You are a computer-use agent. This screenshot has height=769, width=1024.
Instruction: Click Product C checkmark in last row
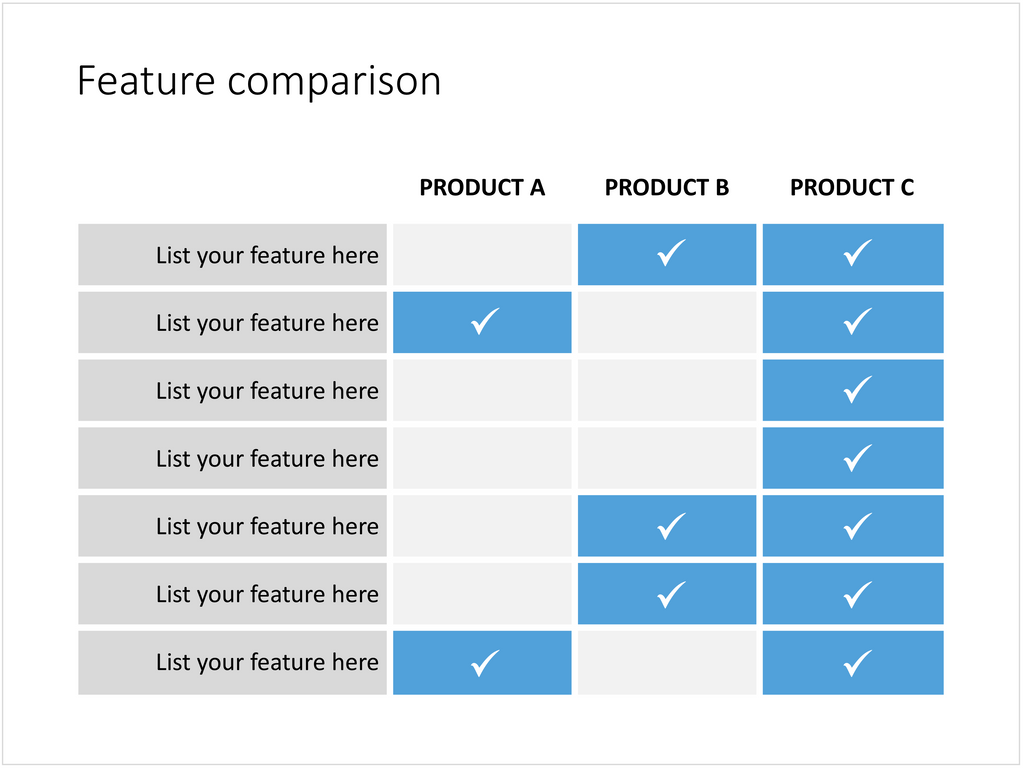(x=857, y=662)
